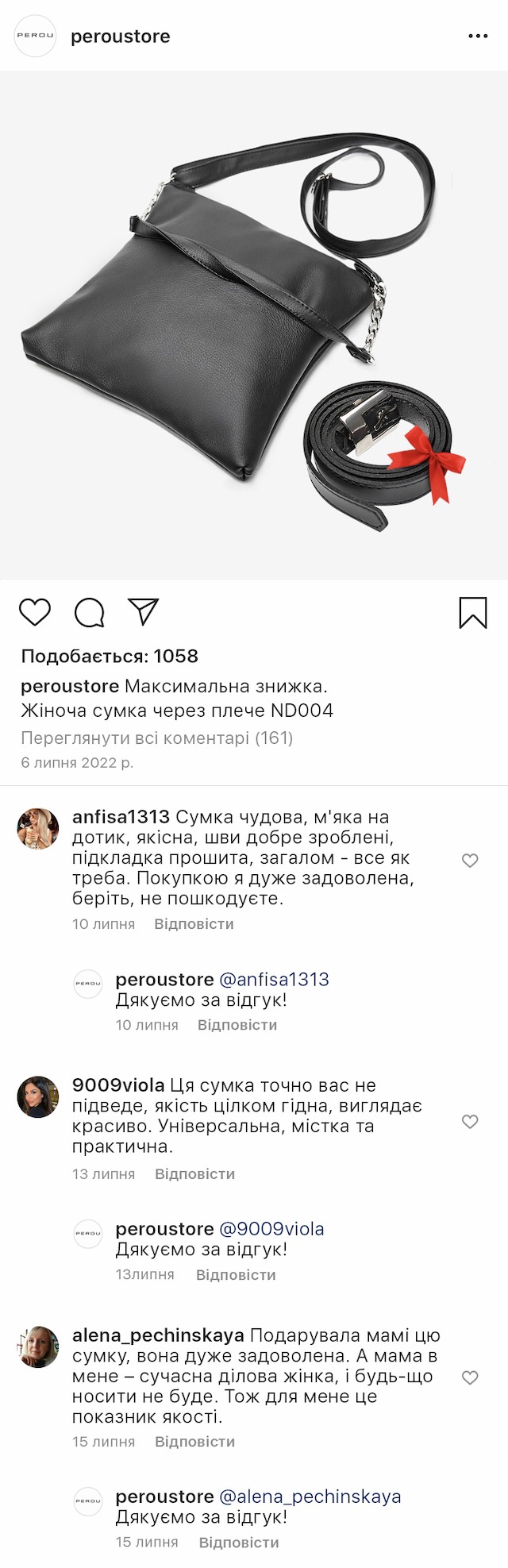This screenshot has height=1568, width=508.
Task: Open @alena_pechinskaya mention link
Action: (x=310, y=1497)
